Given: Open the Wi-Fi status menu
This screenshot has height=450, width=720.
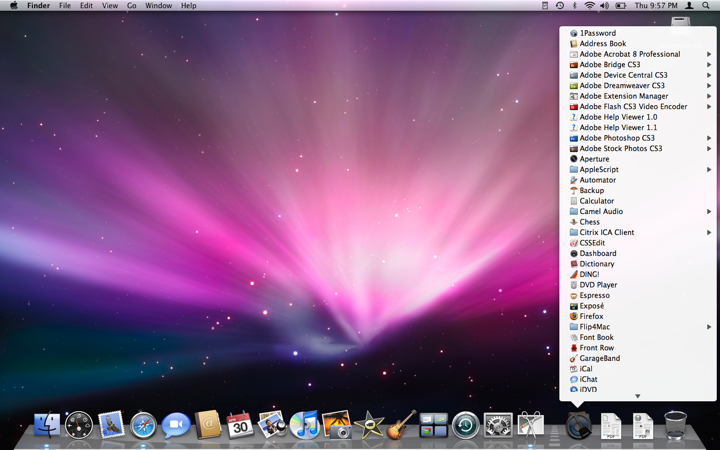Looking at the screenshot, I should point(589,6).
